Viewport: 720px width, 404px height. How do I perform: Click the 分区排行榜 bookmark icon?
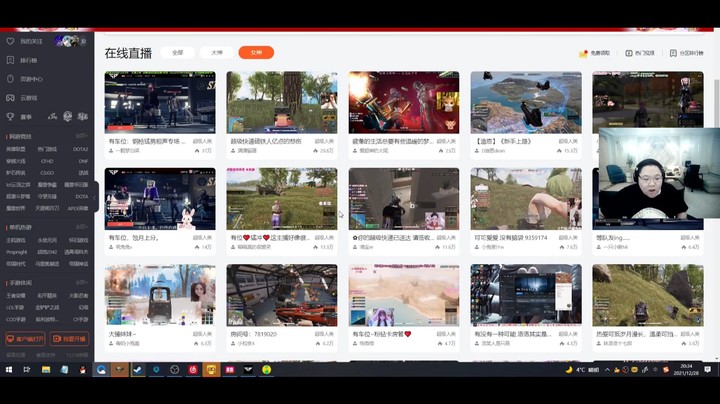coord(673,53)
